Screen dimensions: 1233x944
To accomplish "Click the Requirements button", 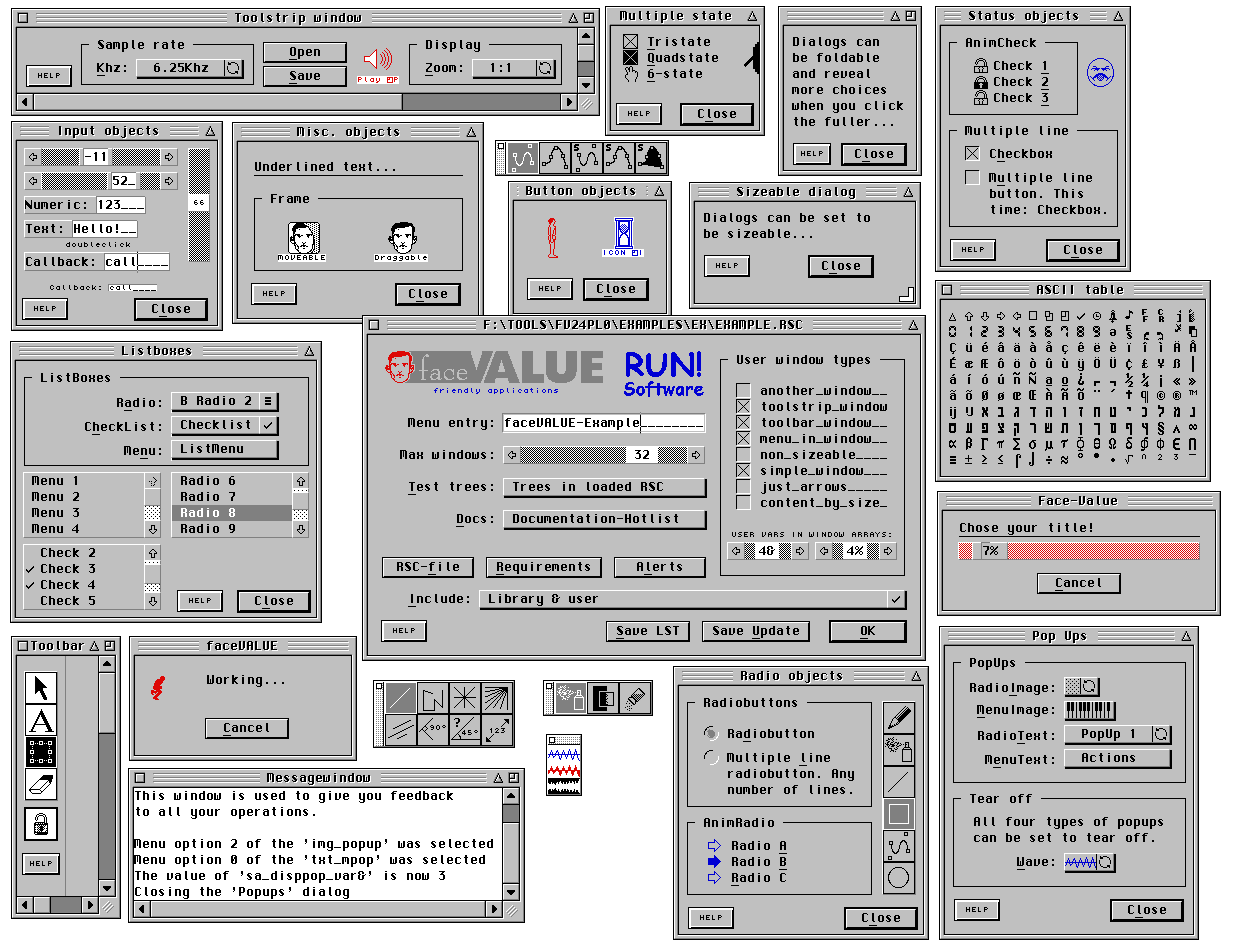I will (x=543, y=567).
